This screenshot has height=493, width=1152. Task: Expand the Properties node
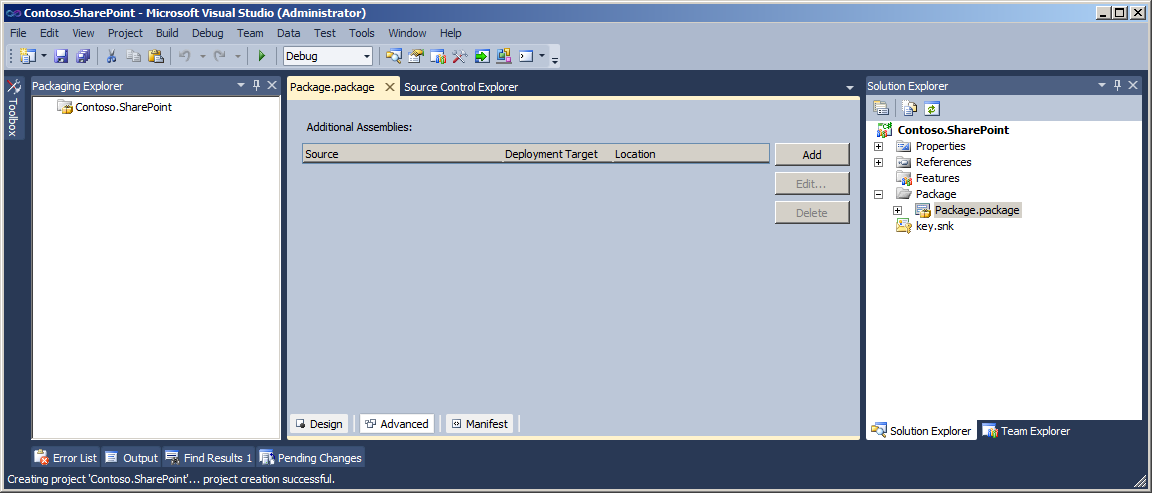[878, 146]
